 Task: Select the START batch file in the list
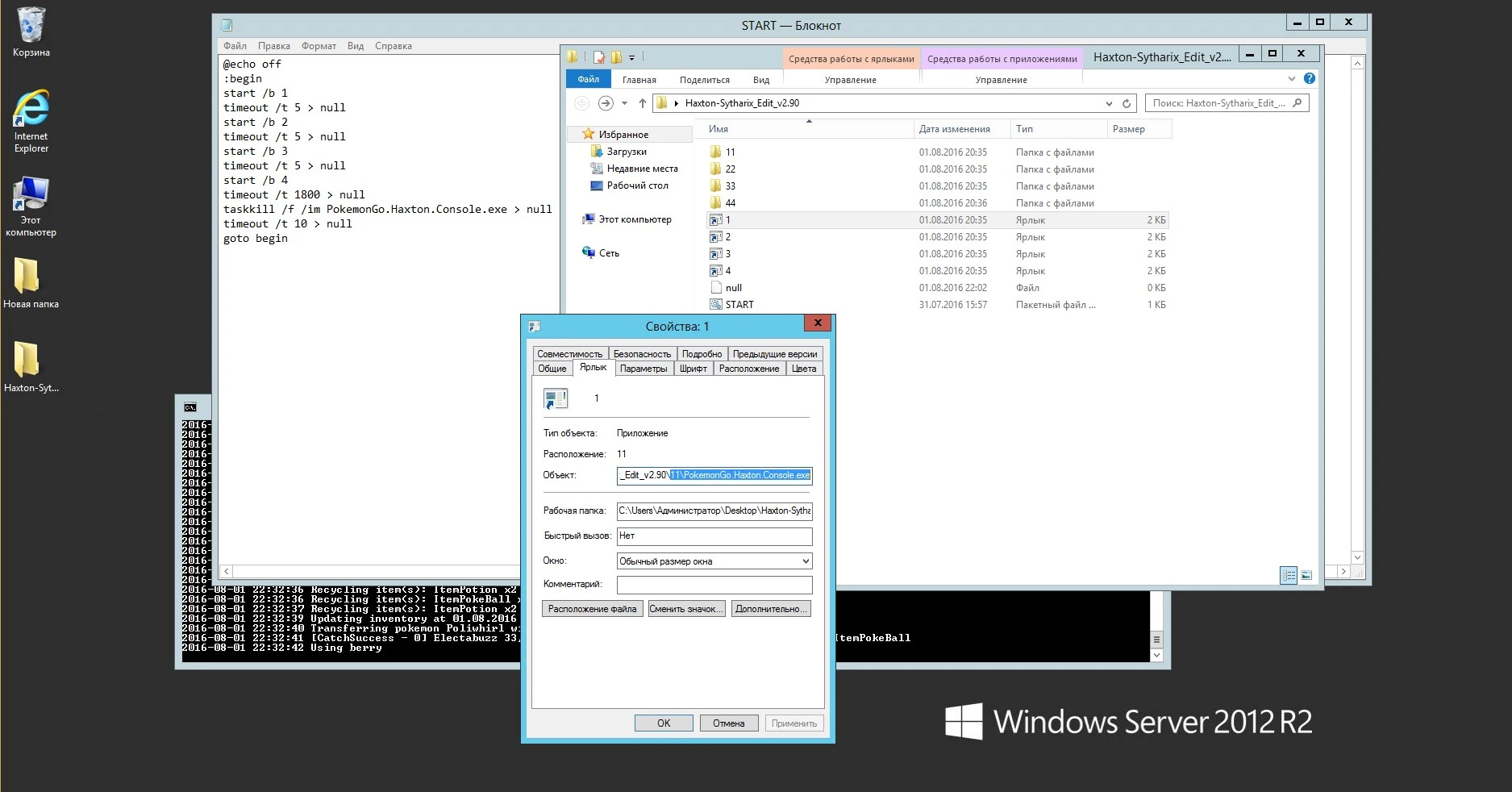tap(739, 305)
